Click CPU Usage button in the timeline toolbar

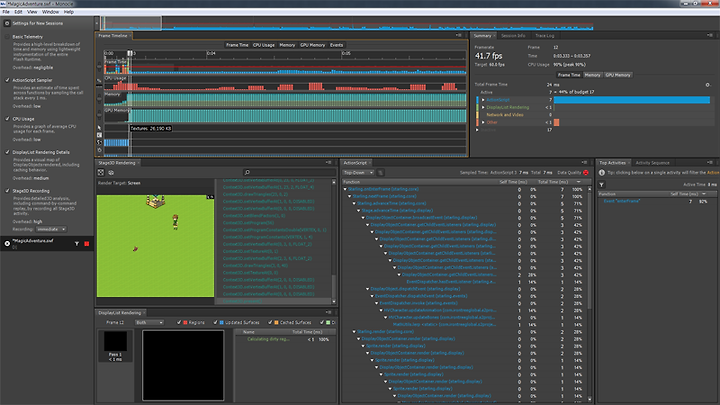[x=264, y=45]
